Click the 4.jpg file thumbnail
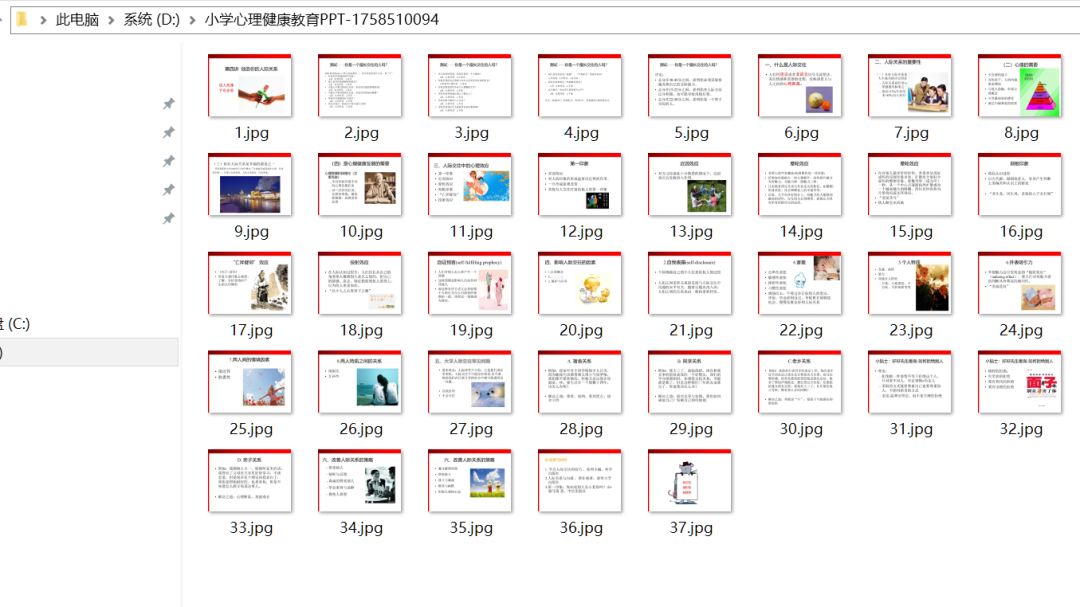The height and width of the screenshot is (607, 1080). pos(580,85)
